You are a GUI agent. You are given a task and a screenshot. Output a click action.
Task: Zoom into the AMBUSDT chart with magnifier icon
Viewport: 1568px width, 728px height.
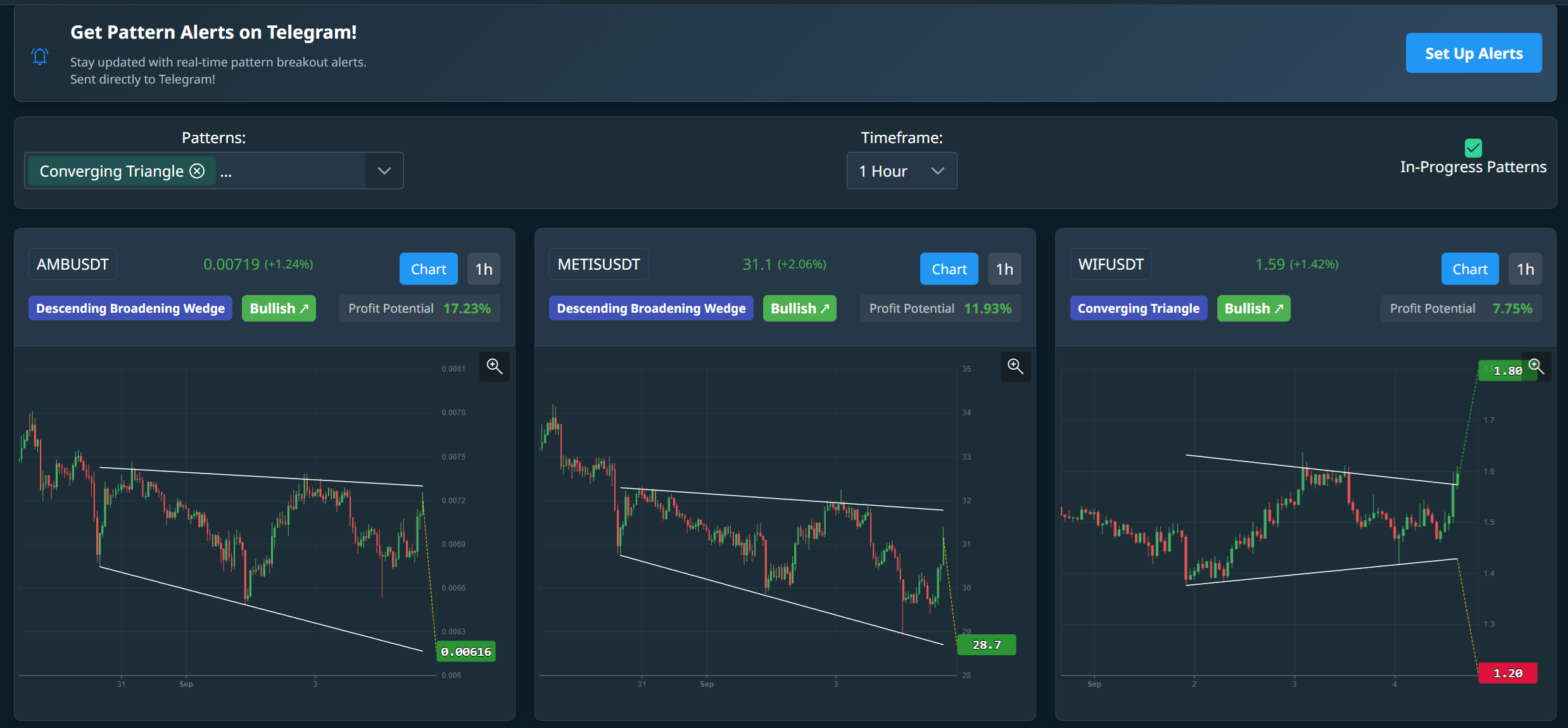[495, 367]
